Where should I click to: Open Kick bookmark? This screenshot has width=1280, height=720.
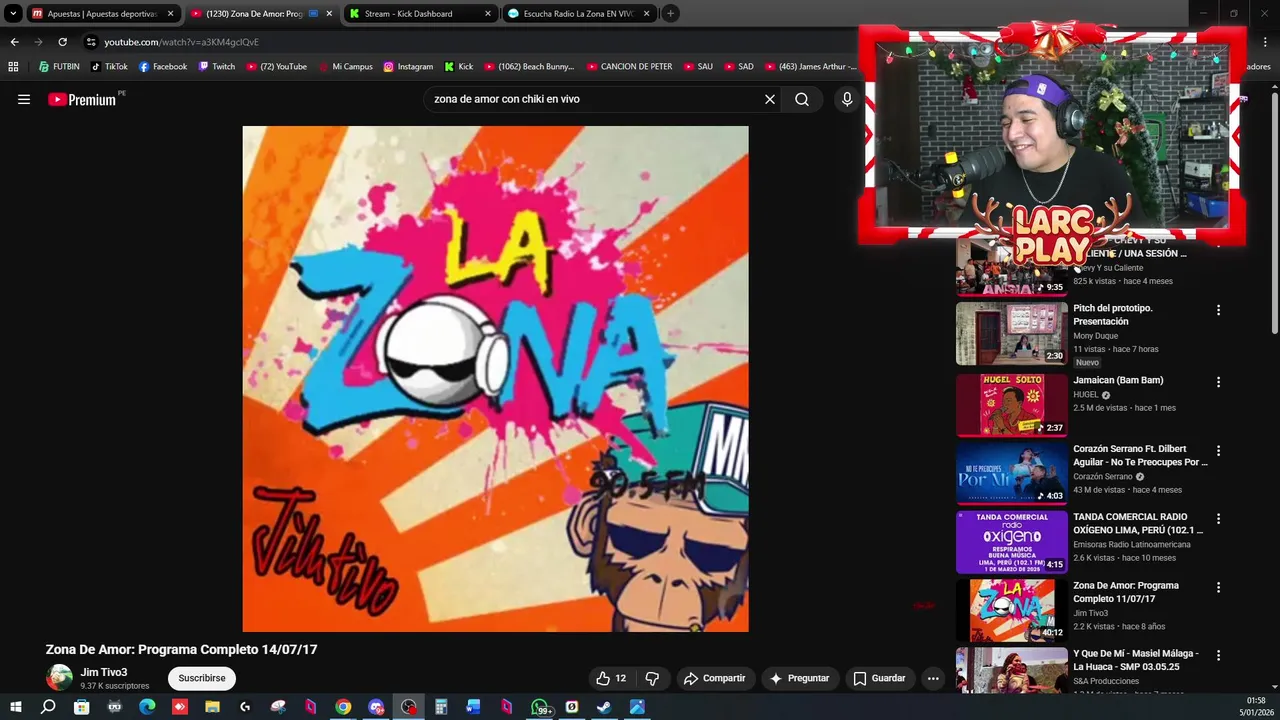click(x=459, y=67)
